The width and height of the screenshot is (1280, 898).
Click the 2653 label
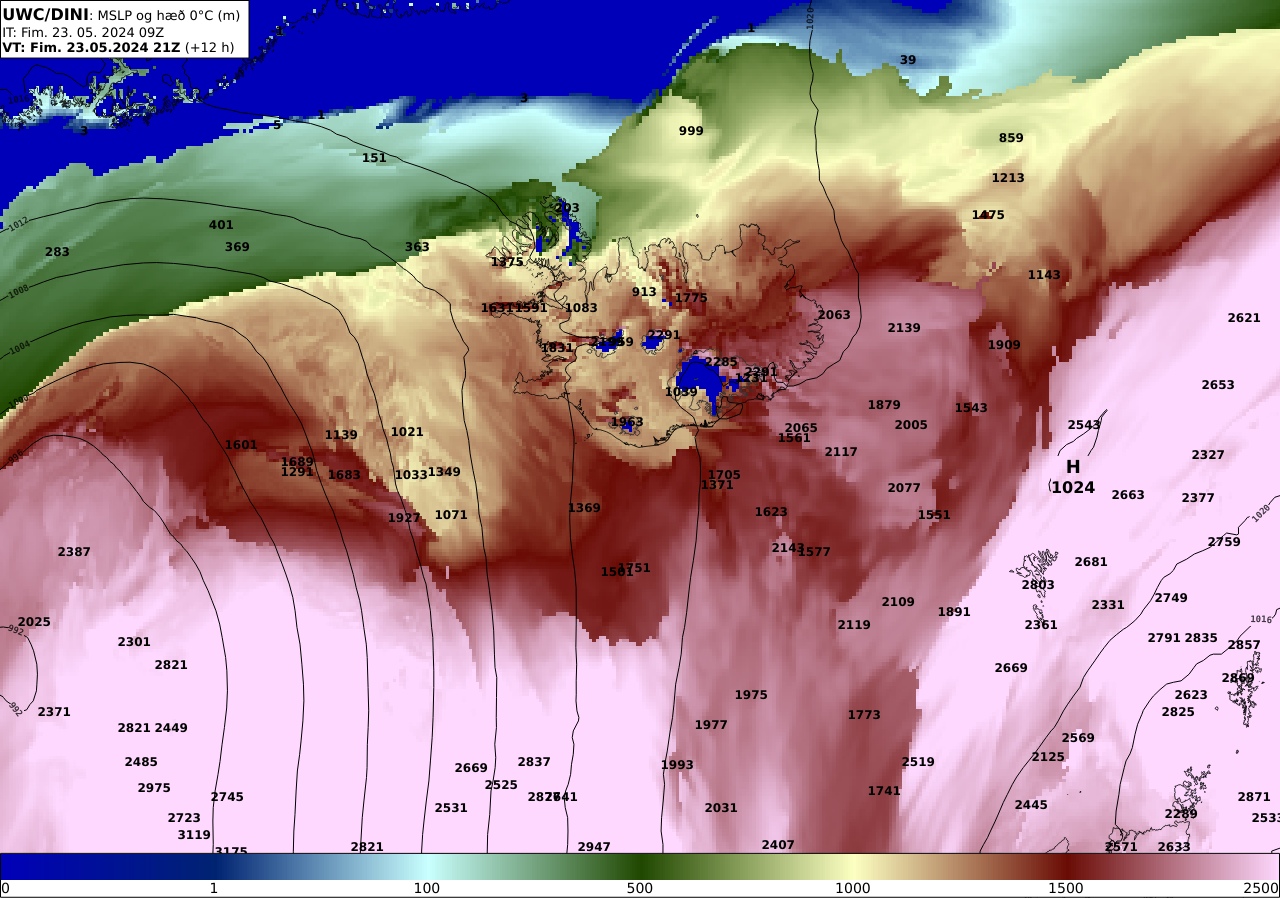pos(1218,385)
